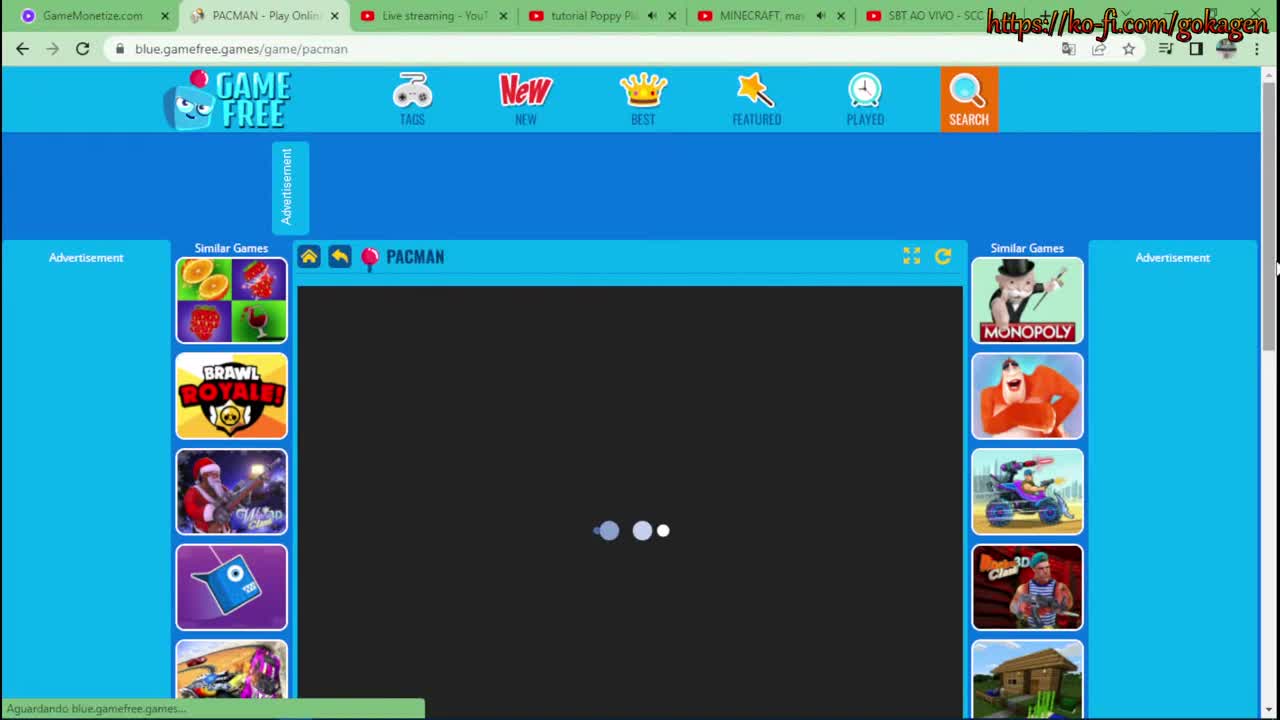1280x720 pixels.
Task: Open the Played games clock icon
Action: pos(865,99)
